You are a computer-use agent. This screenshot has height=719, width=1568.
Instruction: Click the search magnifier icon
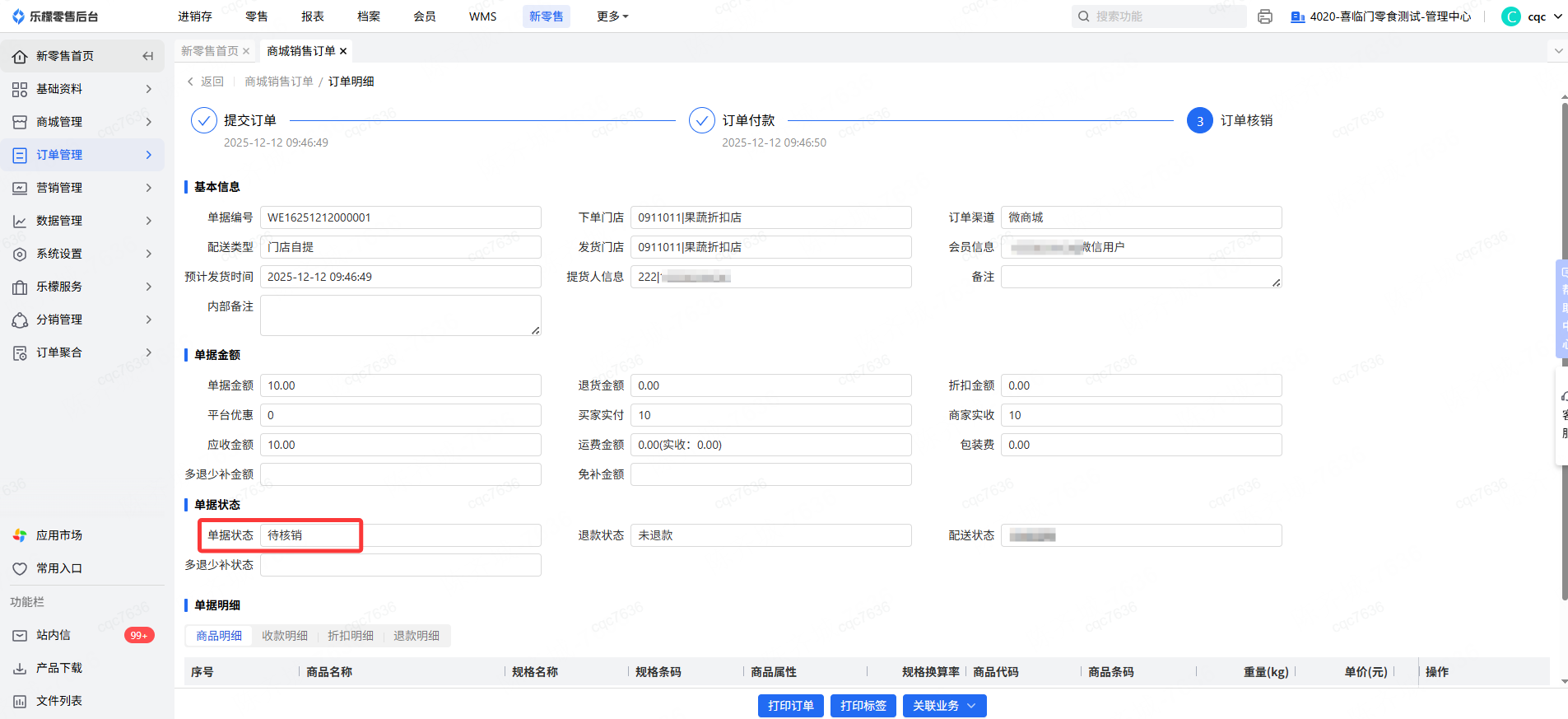pos(1084,16)
